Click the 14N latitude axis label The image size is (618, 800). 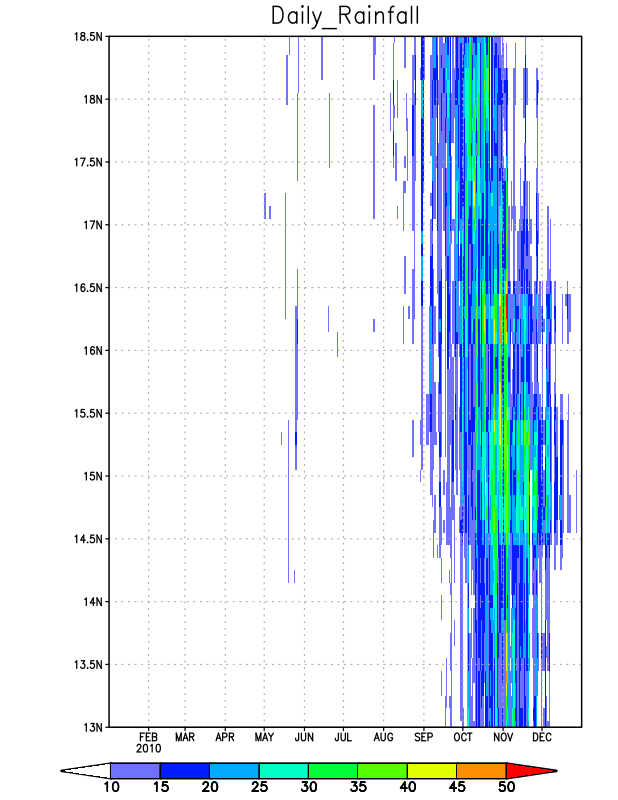point(93,602)
